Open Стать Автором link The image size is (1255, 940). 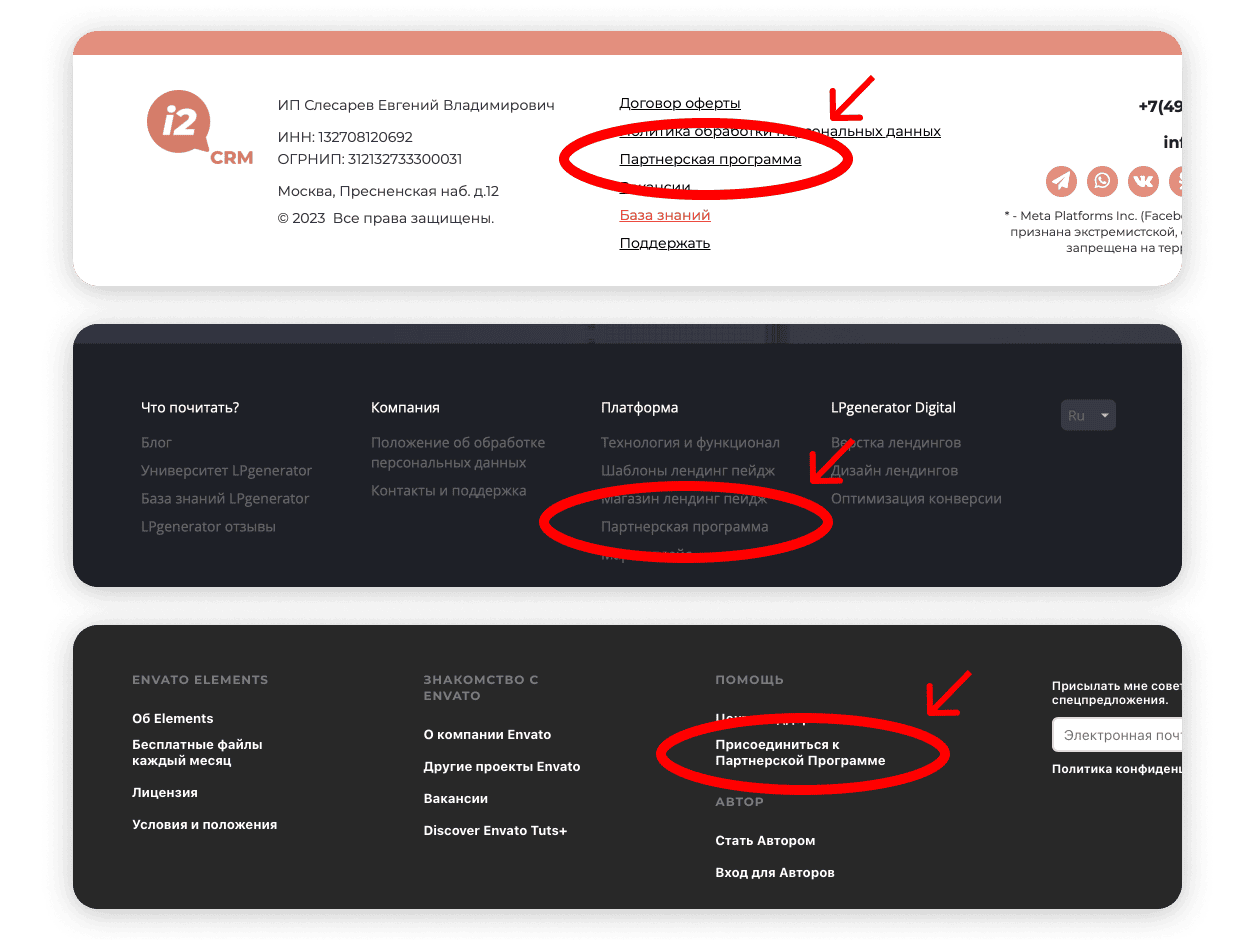coord(765,840)
